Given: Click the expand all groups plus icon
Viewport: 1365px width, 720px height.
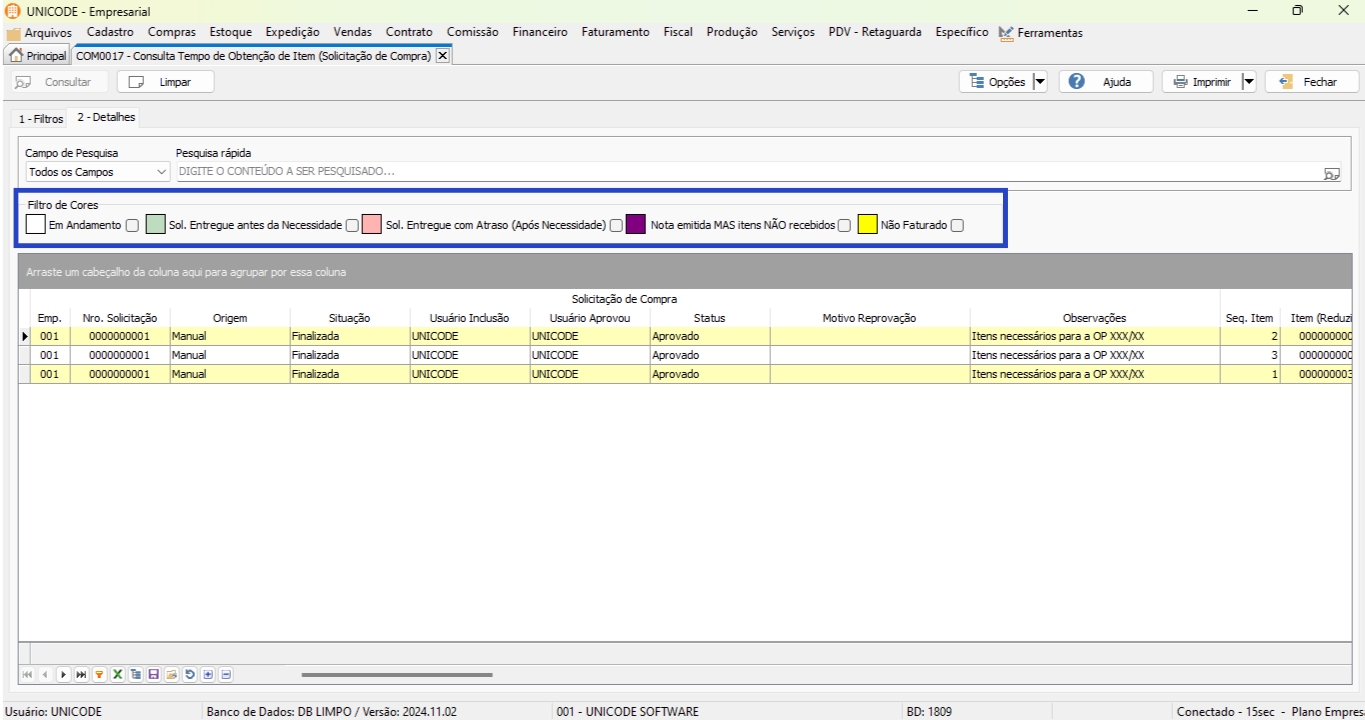Looking at the screenshot, I should click(208, 675).
